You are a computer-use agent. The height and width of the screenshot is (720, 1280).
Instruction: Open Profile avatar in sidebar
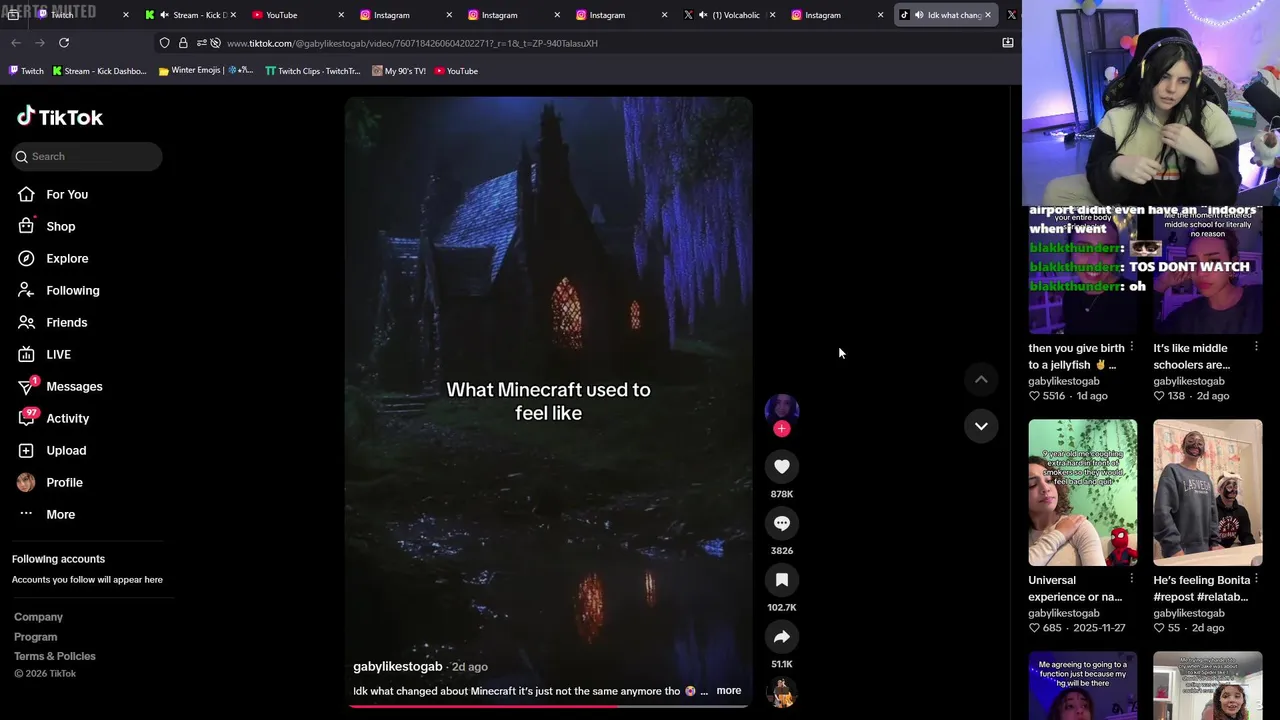[x=26, y=482]
